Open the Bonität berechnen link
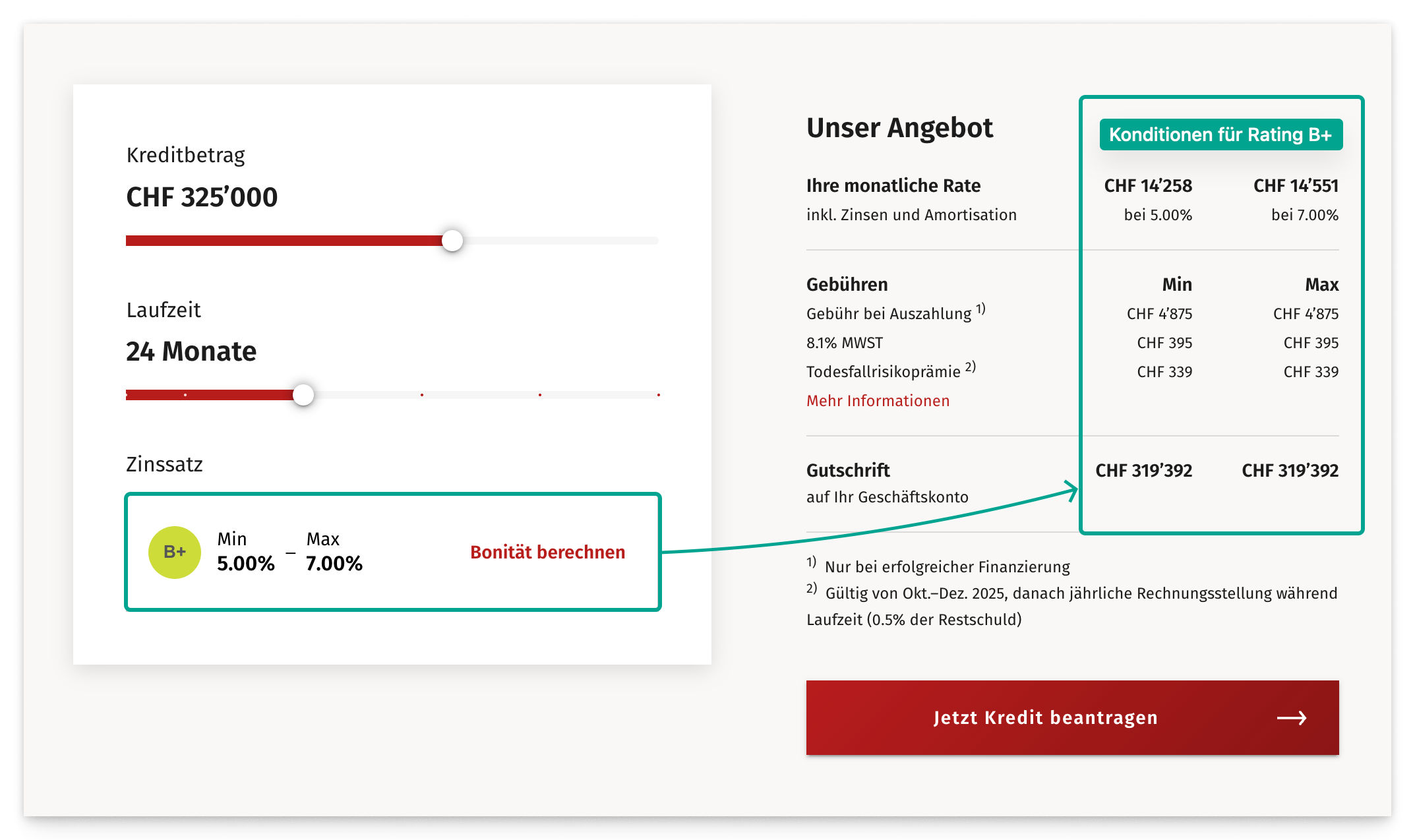This screenshot has height=840, width=1415. coord(547,552)
